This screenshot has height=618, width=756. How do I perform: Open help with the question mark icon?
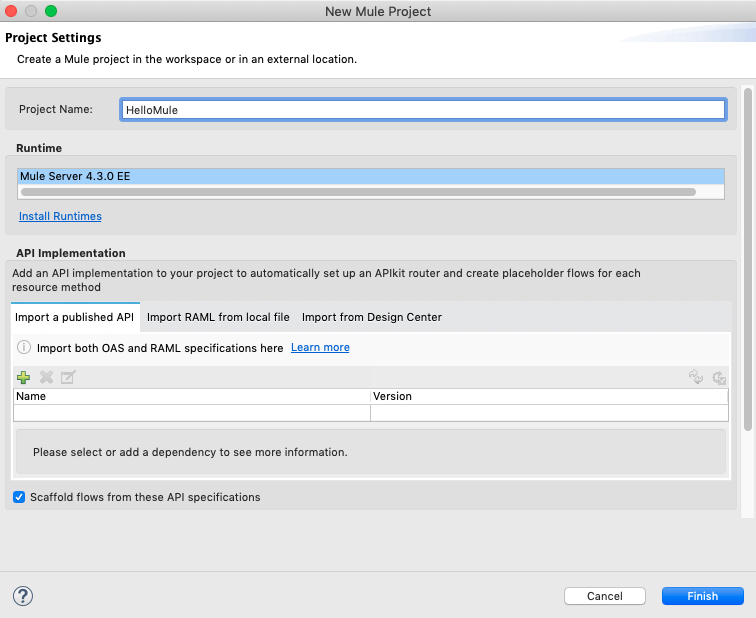coord(23,596)
